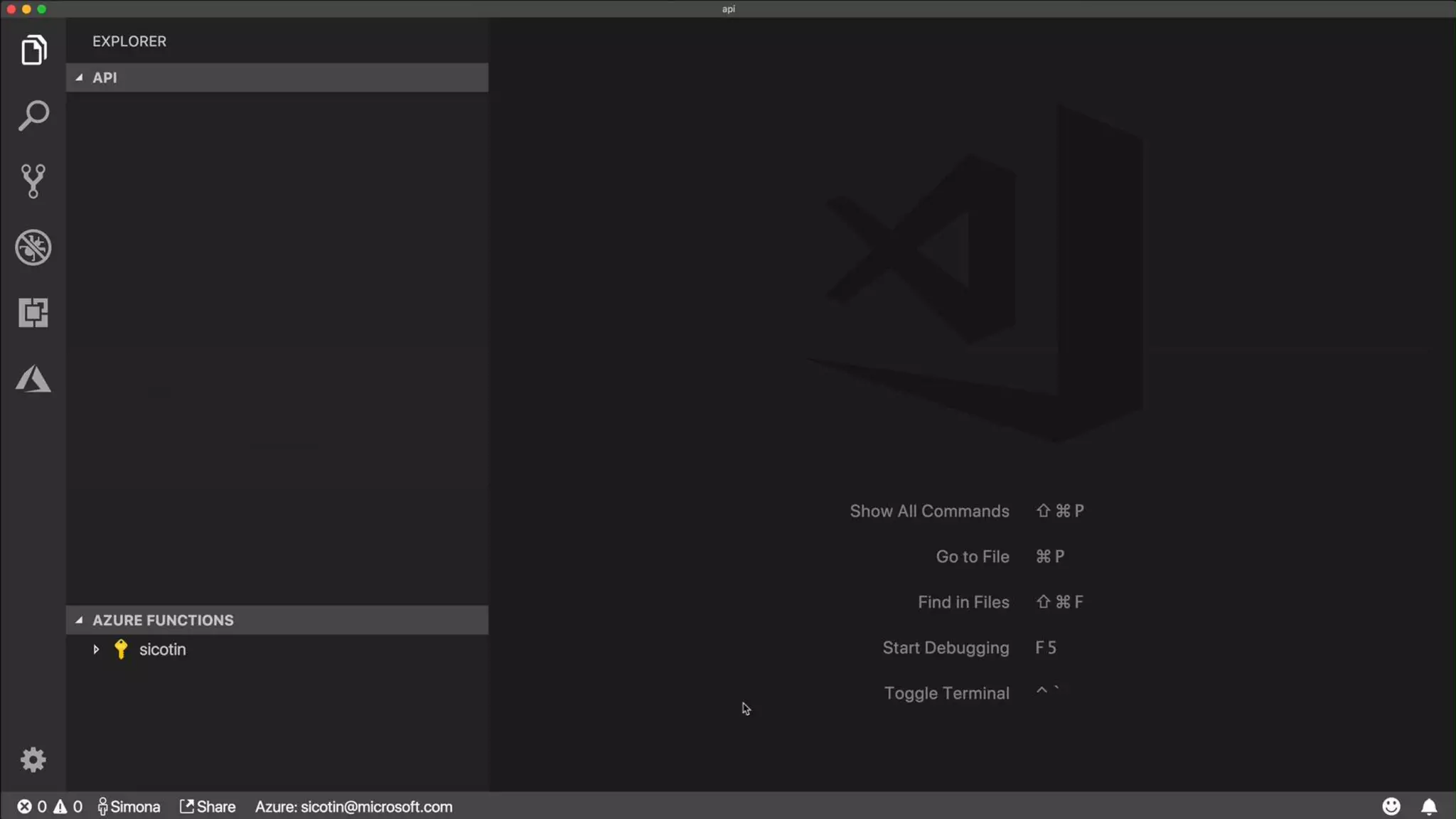
Task: Click the Share button in status bar
Action: pos(208,806)
